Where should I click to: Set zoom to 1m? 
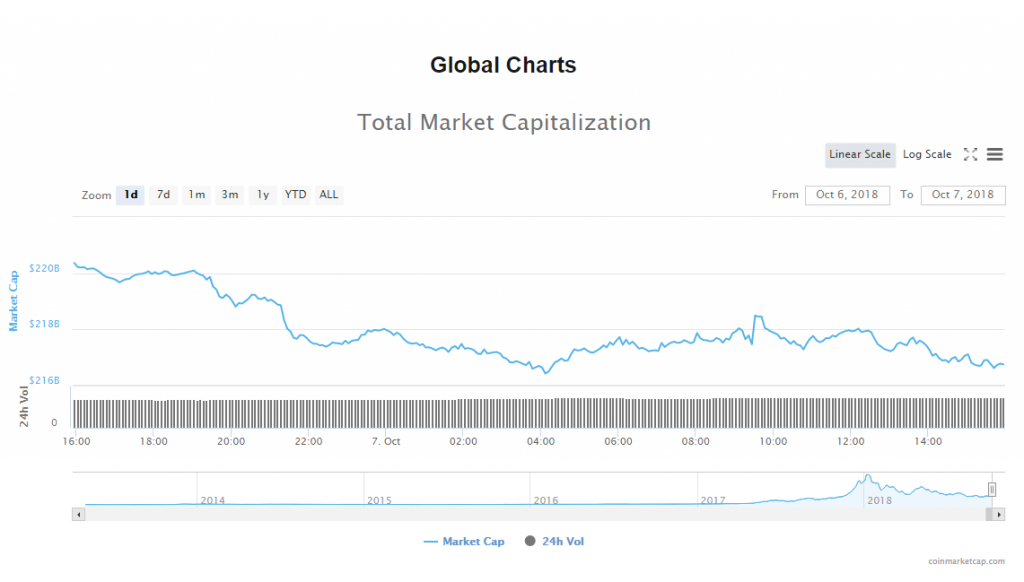[x=196, y=195]
